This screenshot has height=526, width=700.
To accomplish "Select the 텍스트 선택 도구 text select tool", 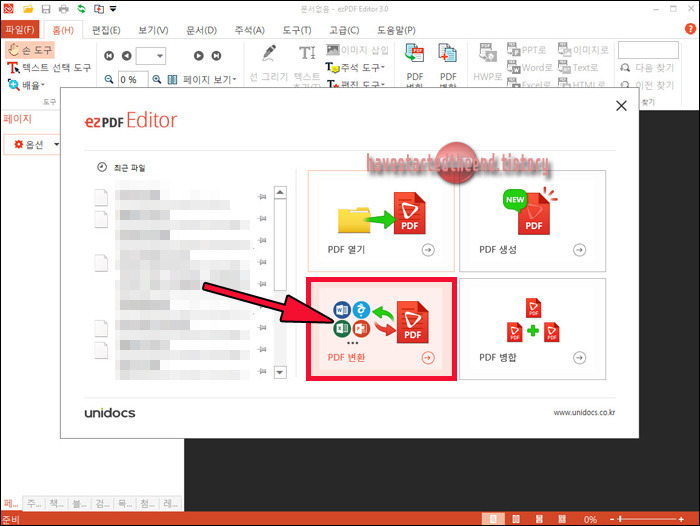I will 49,68.
